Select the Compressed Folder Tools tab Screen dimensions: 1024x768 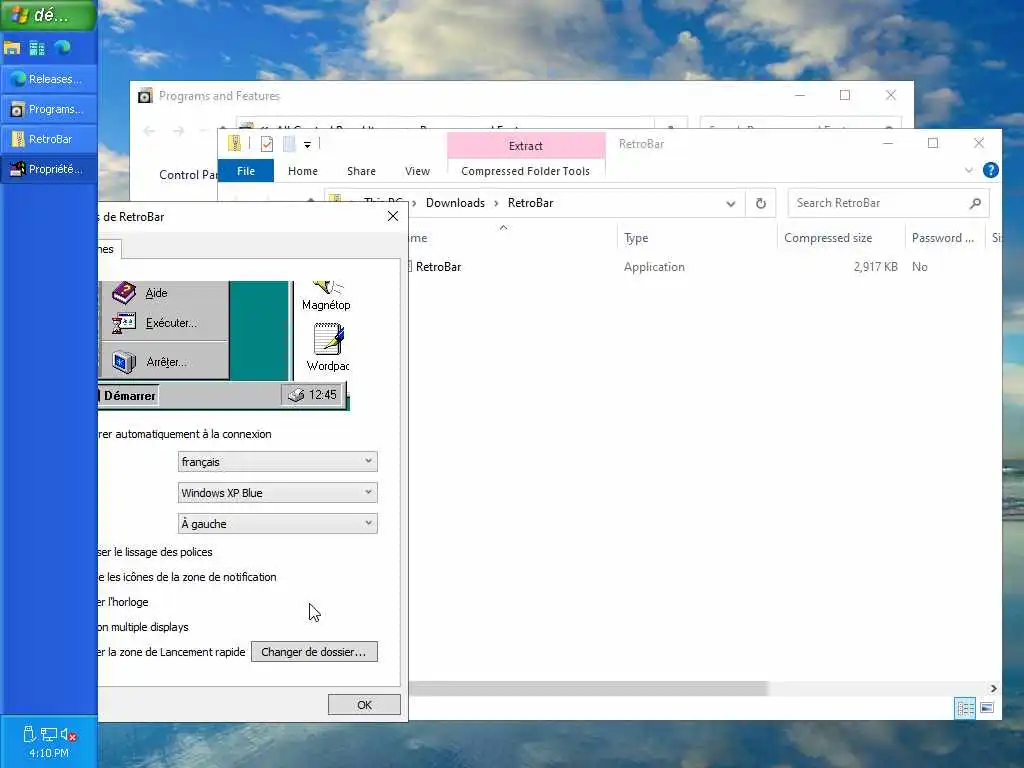tap(526, 171)
